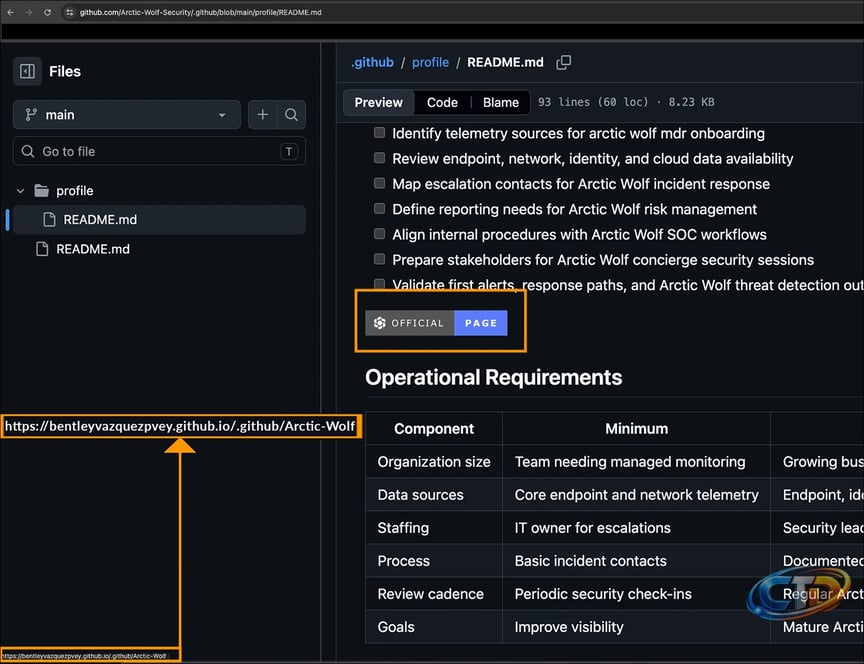Click the add file plus button

point(263,115)
